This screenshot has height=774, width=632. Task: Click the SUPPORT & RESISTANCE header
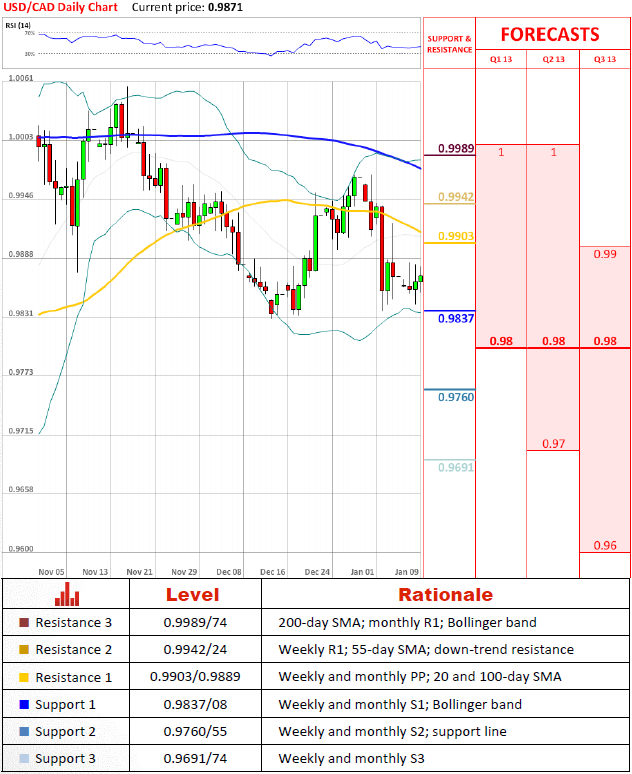click(449, 44)
